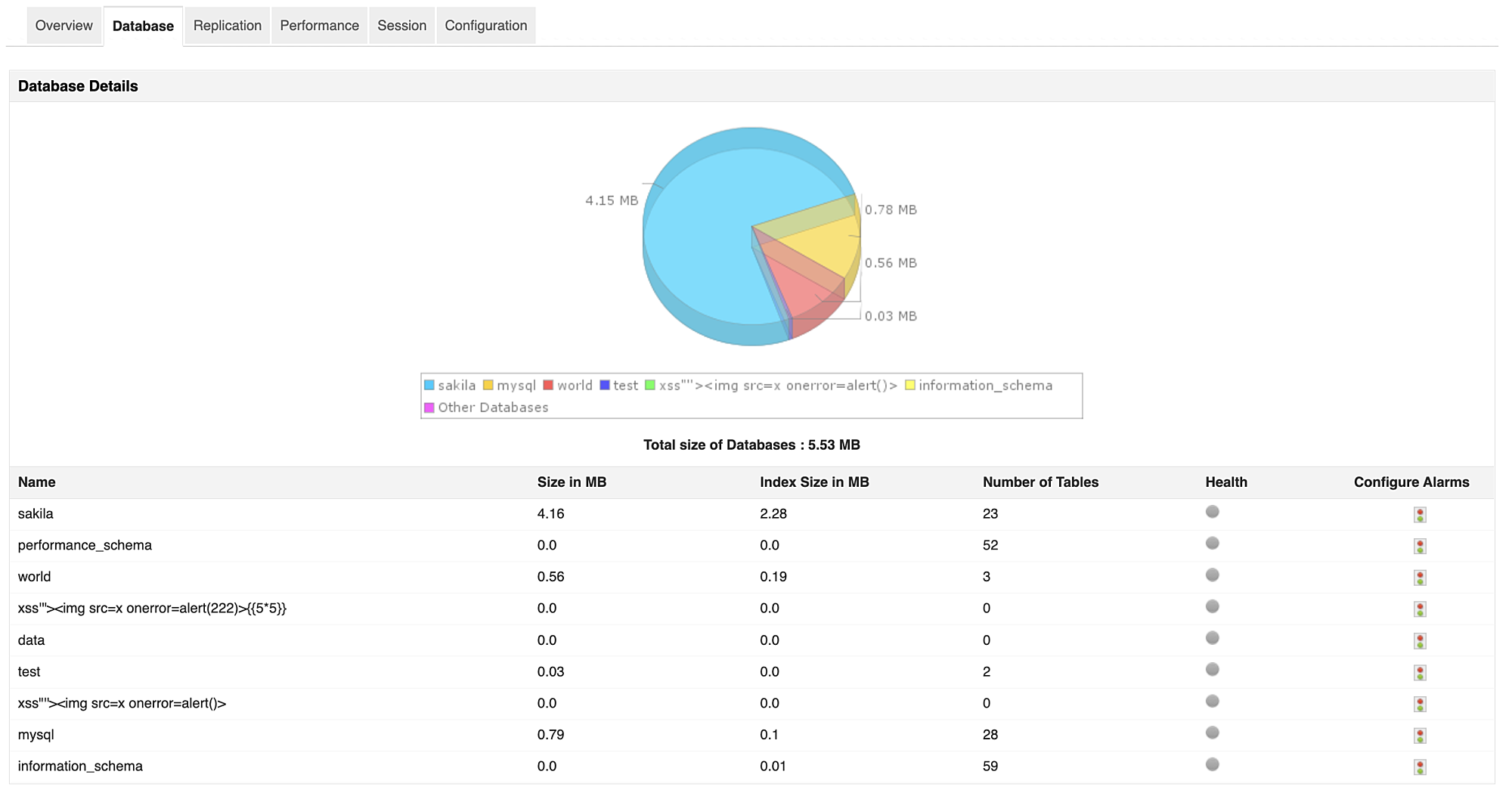Click the health indicator for world
1512x790 pixels.
tap(1212, 575)
